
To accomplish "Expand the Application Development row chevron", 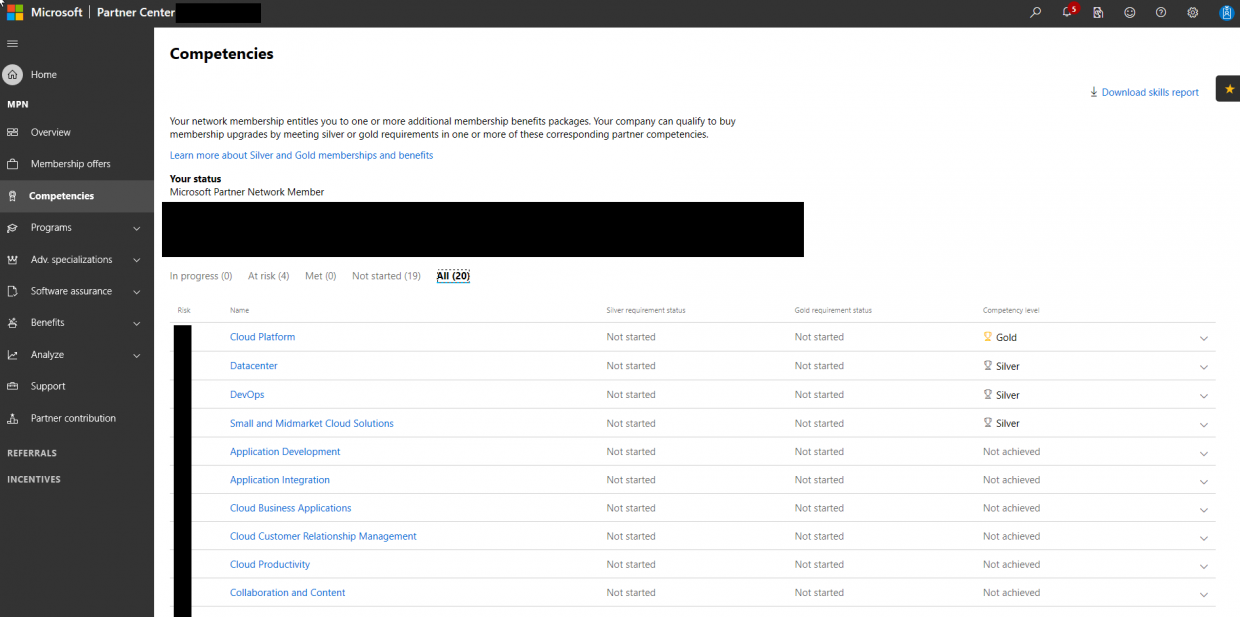I will pos(1204,453).
